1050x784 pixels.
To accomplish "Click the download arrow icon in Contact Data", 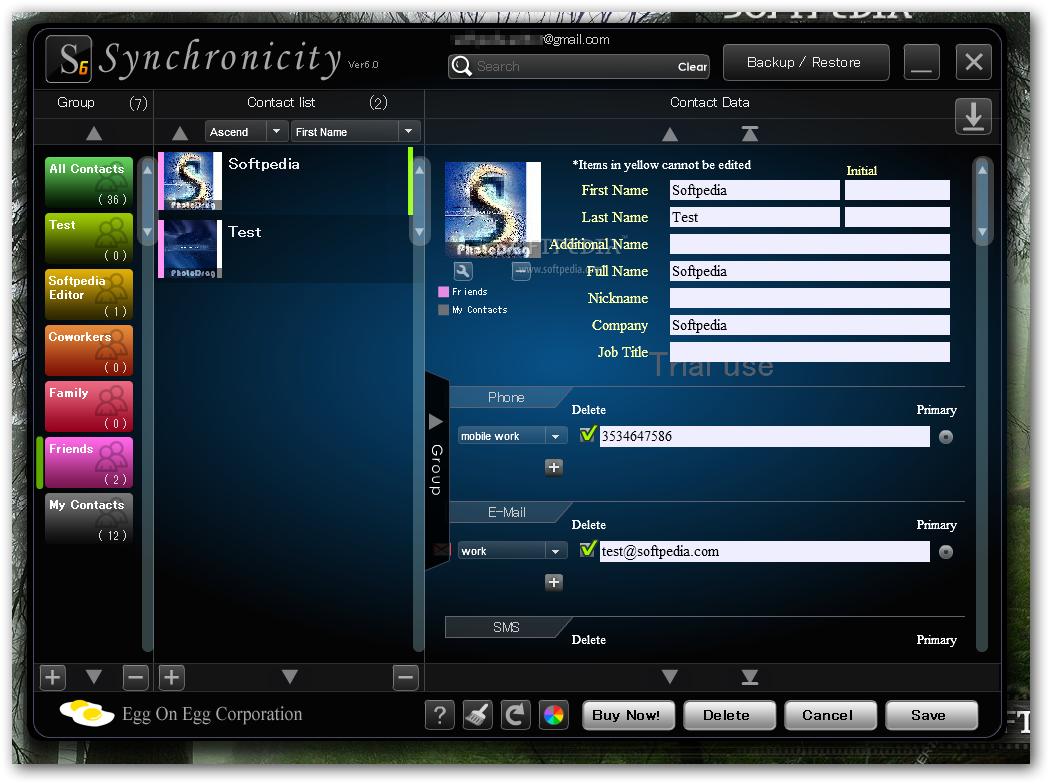I will pyautogui.click(x=973, y=116).
